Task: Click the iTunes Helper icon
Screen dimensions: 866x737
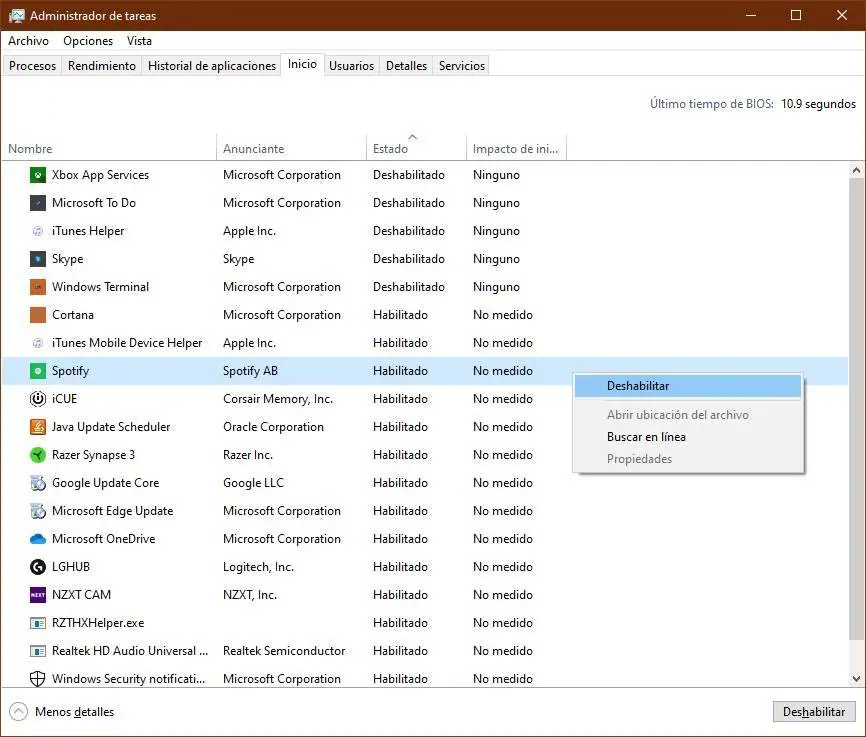Action: click(x=38, y=231)
